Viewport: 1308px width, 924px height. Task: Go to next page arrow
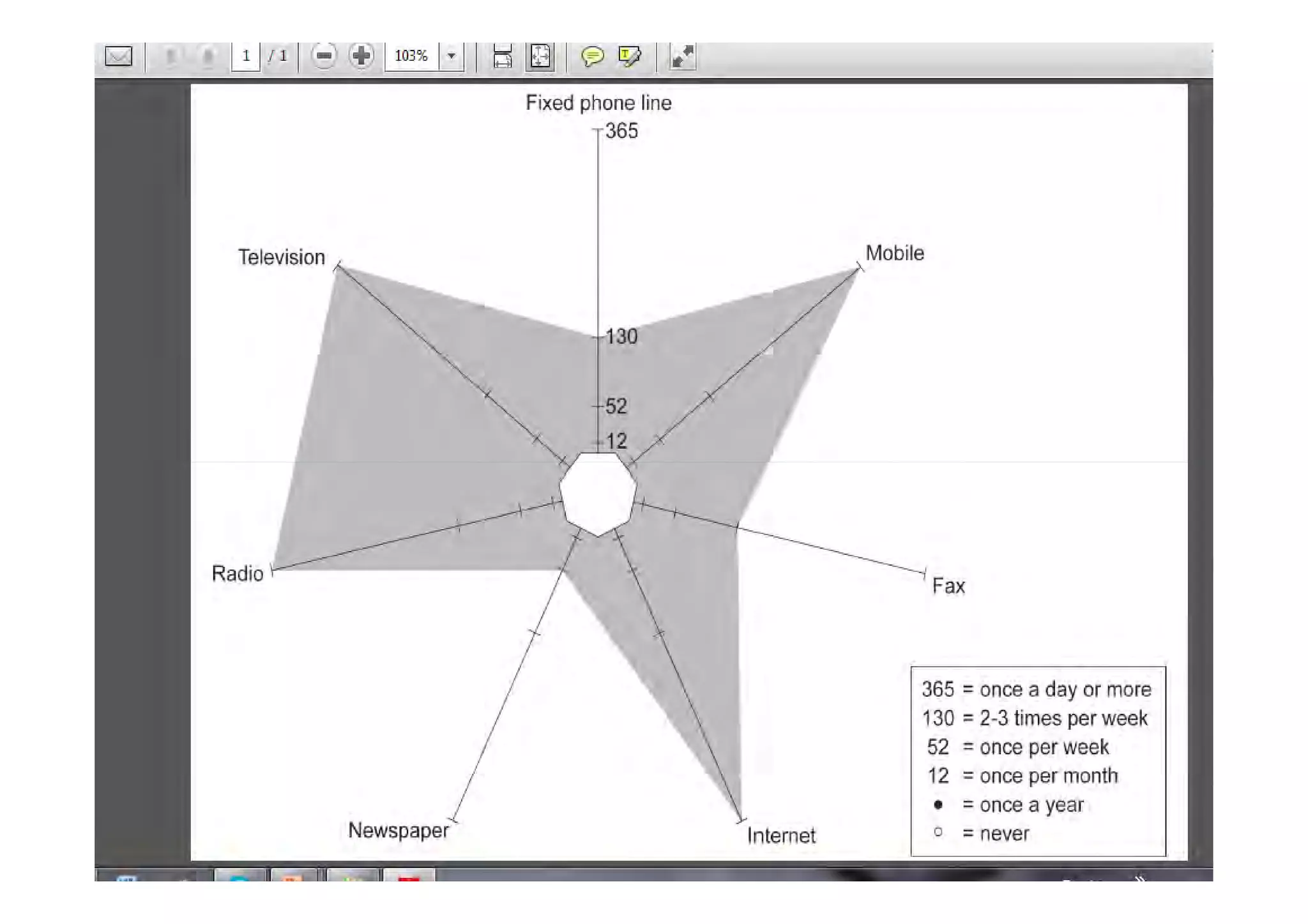[208, 56]
